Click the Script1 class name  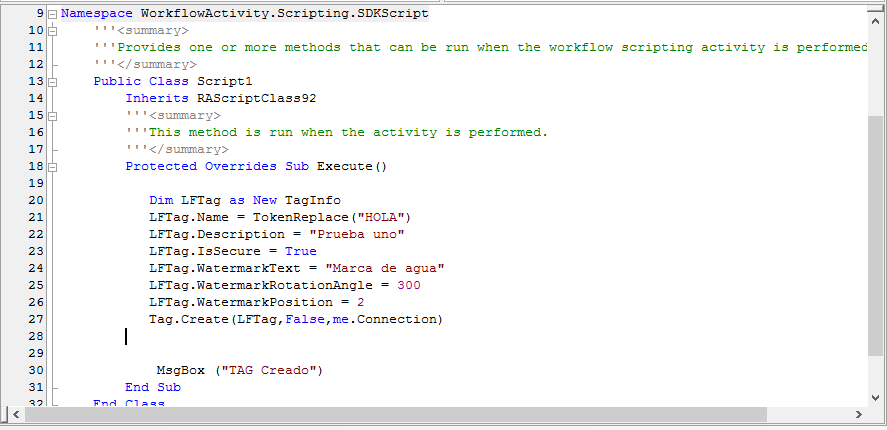tap(225, 81)
